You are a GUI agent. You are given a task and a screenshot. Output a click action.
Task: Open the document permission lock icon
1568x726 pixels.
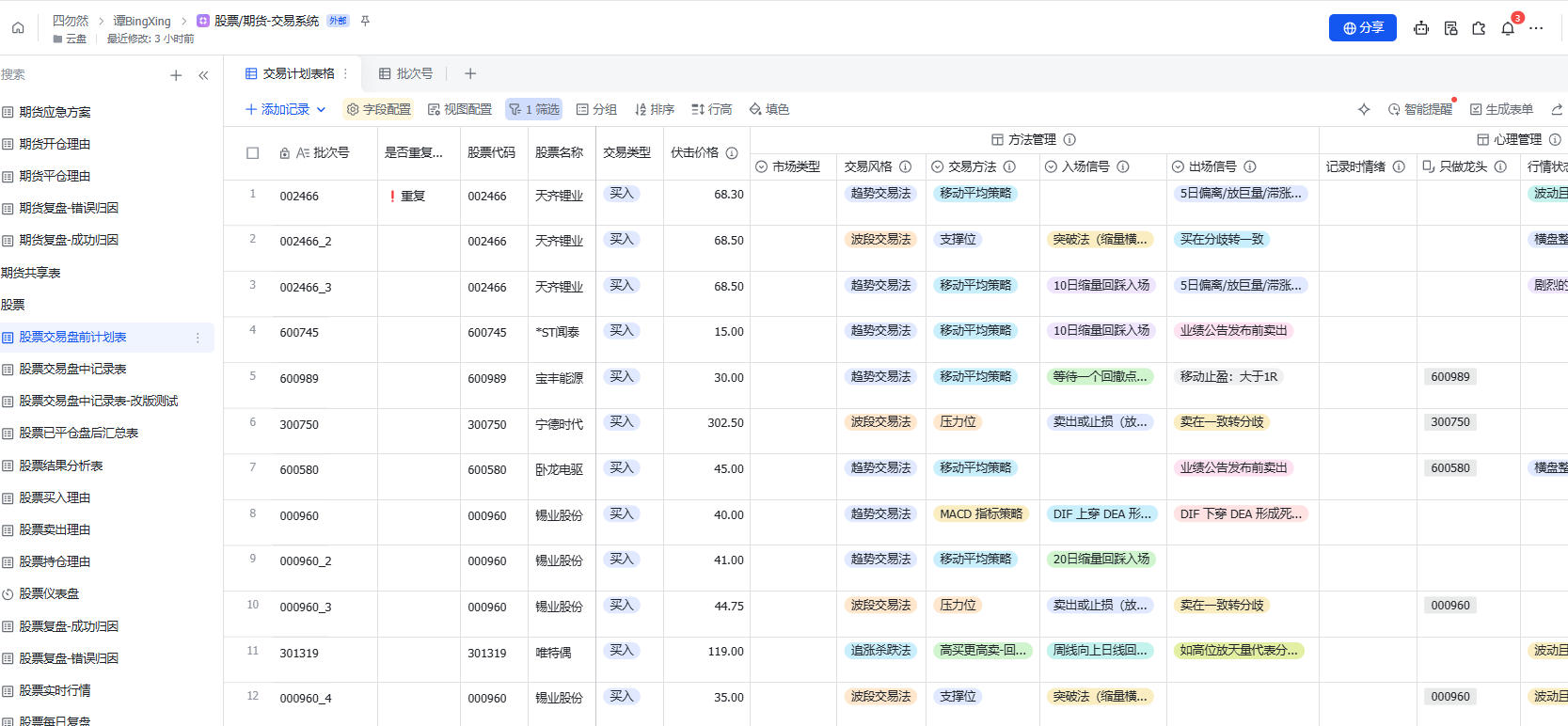pos(1450,28)
